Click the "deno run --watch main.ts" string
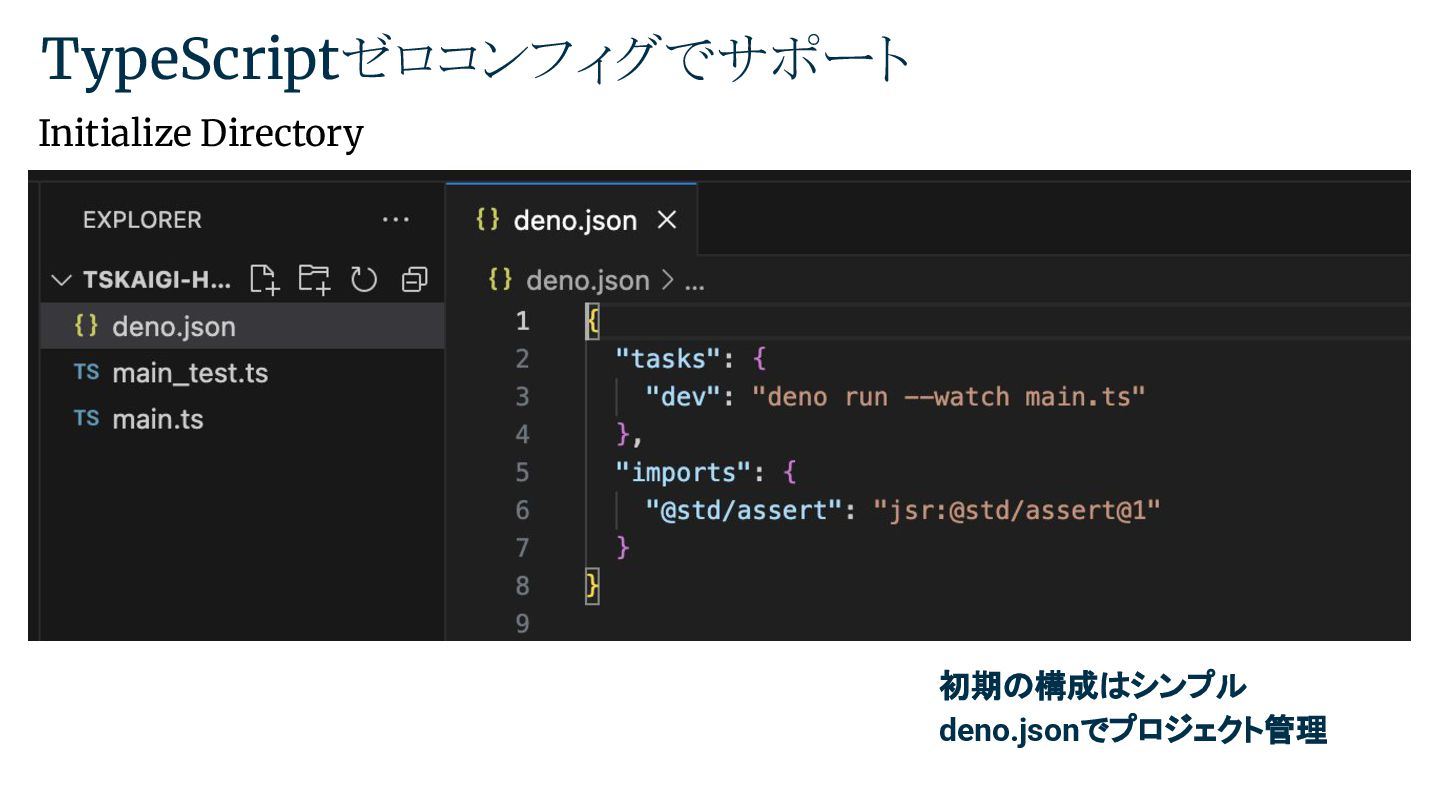The image size is (1440, 810). click(x=948, y=396)
